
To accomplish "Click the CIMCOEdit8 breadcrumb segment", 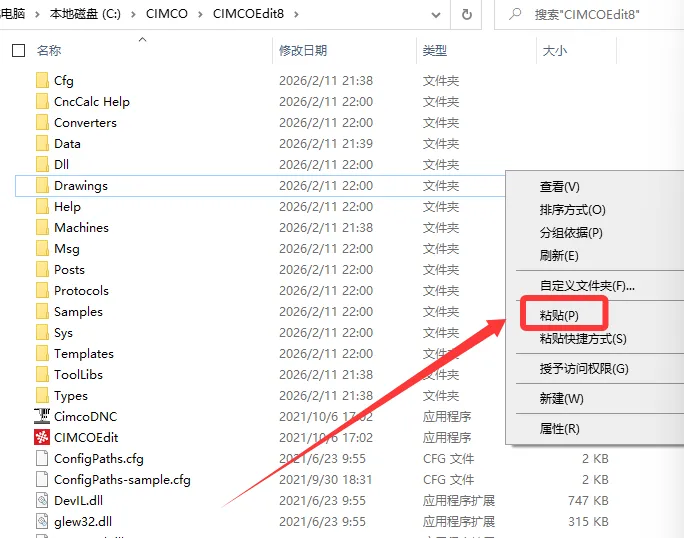I will click(248, 14).
